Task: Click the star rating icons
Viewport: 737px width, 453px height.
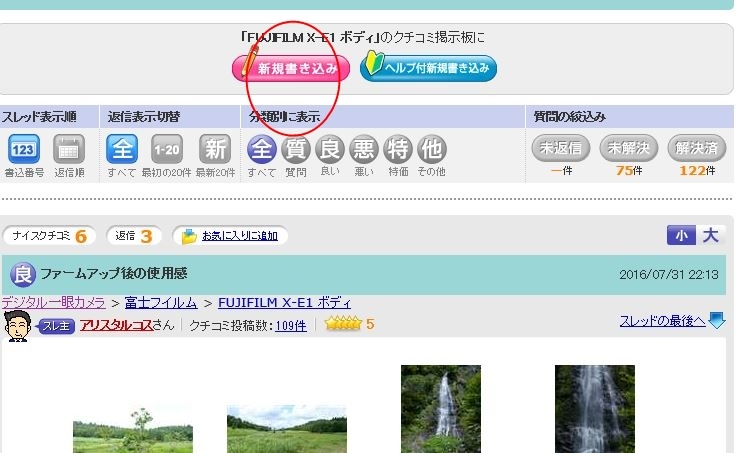Action: [x=343, y=324]
